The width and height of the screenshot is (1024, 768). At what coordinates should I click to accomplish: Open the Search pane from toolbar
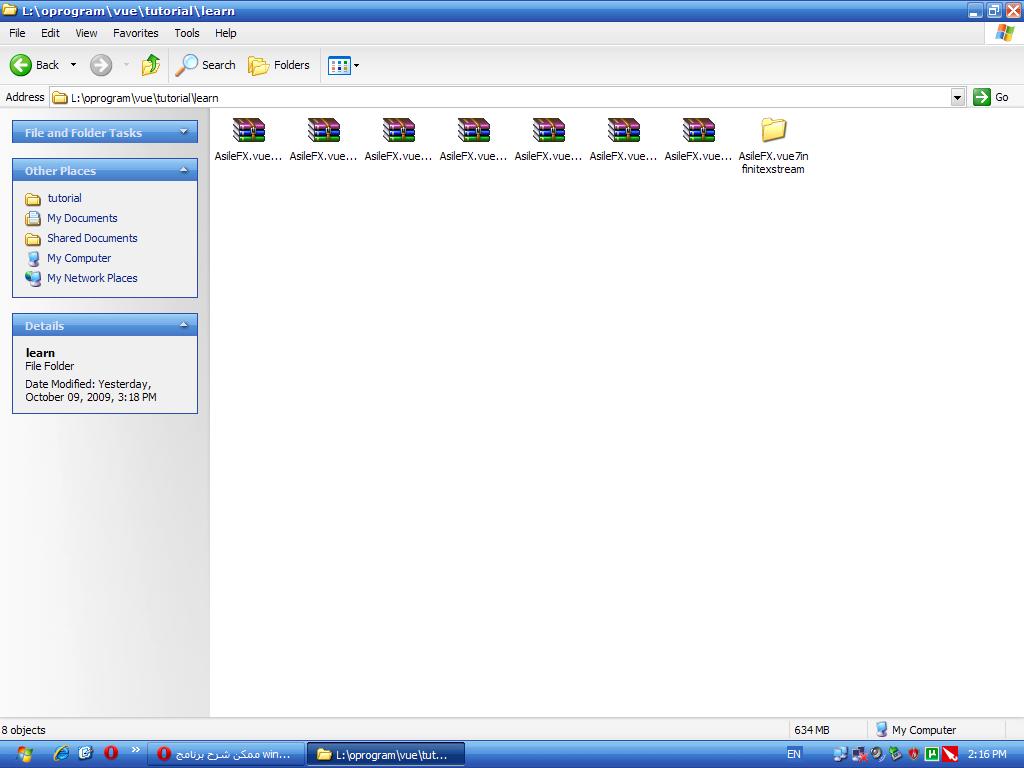pos(205,65)
